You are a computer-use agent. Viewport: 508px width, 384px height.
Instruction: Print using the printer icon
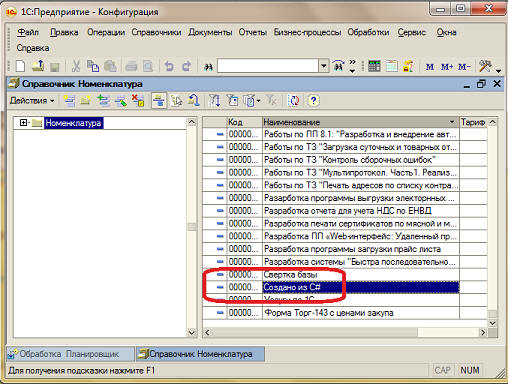[131, 66]
